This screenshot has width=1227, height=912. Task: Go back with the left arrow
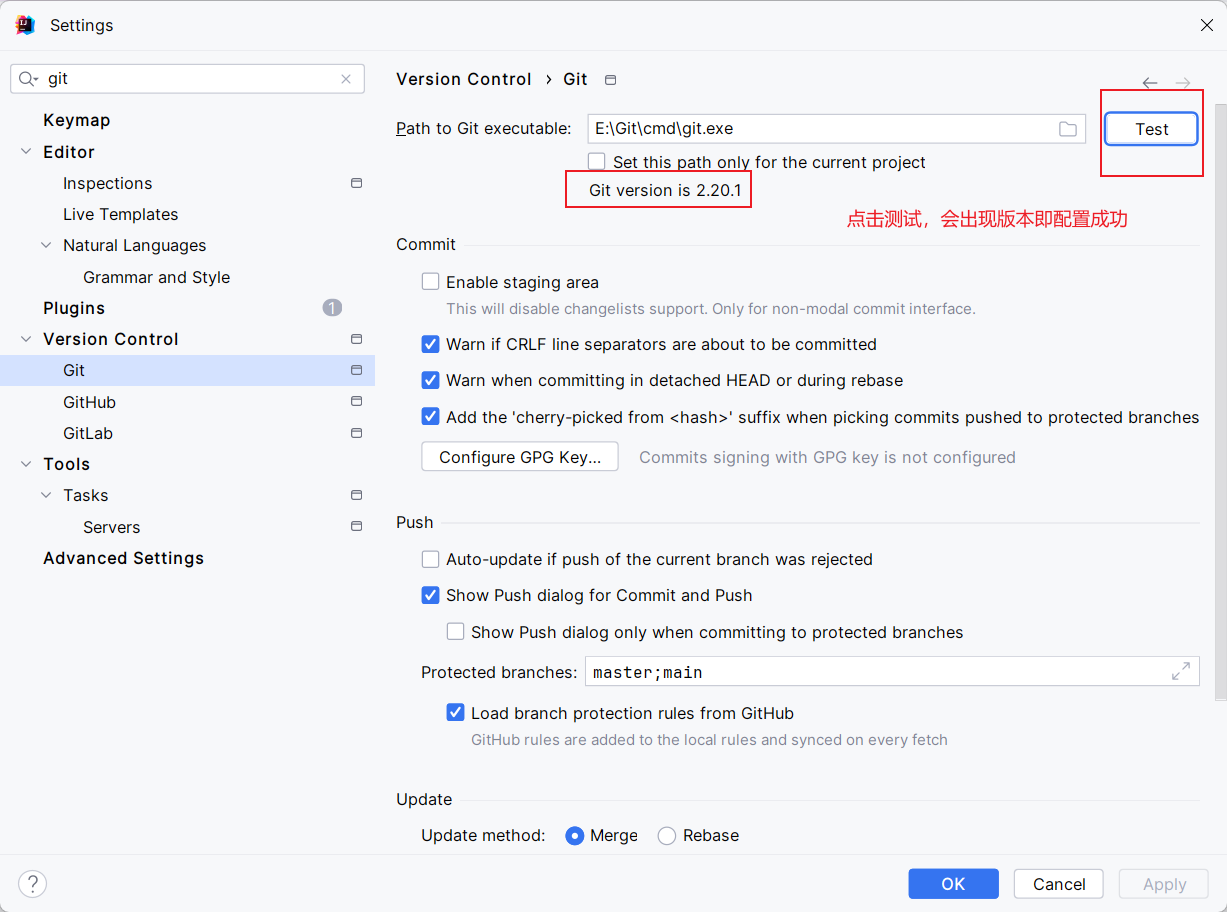[1150, 83]
